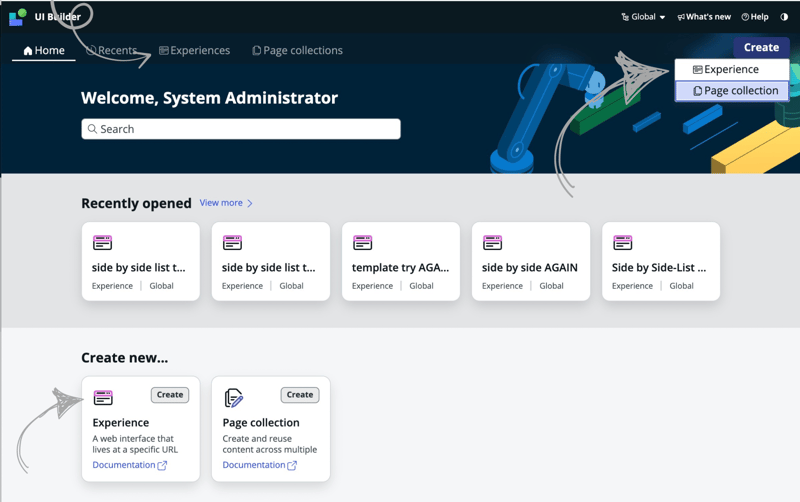The width and height of the screenshot is (800, 502).
Task: Go to the Page collections tab
Action: (297, 51)
